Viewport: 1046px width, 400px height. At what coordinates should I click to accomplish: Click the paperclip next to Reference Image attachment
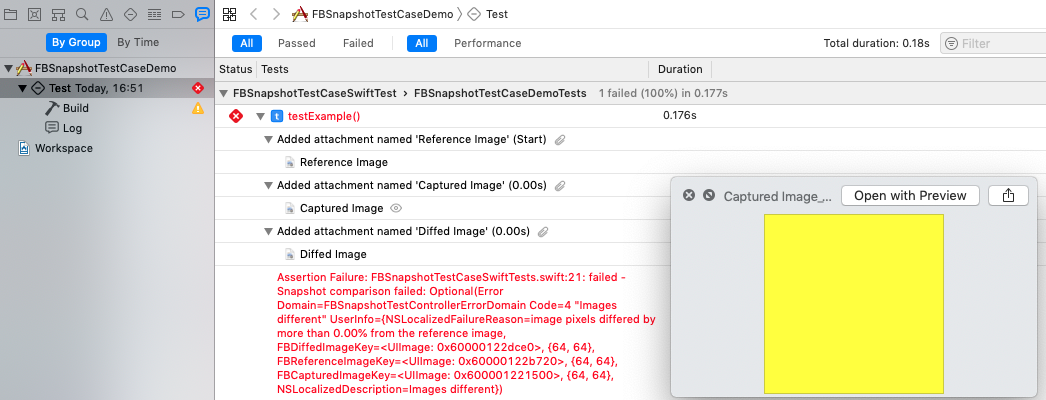point(560,140)
